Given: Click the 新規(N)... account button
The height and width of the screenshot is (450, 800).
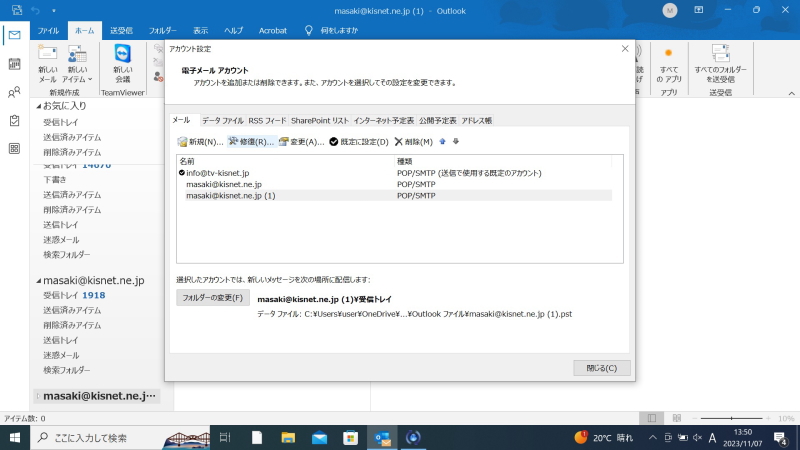Looking at the screenshot, I should pyautogui.click(x=201, y=142).
